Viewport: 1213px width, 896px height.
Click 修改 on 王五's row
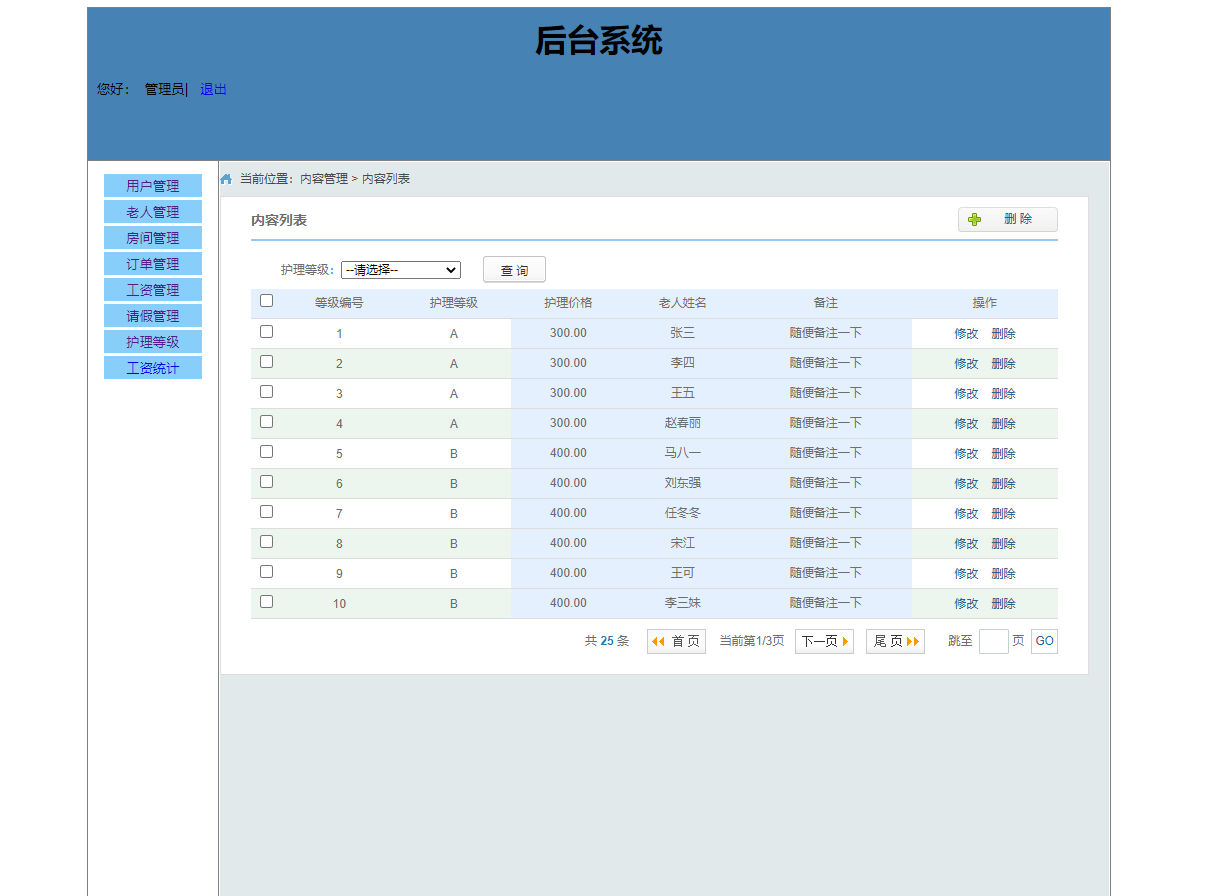[x=964, y=392]
